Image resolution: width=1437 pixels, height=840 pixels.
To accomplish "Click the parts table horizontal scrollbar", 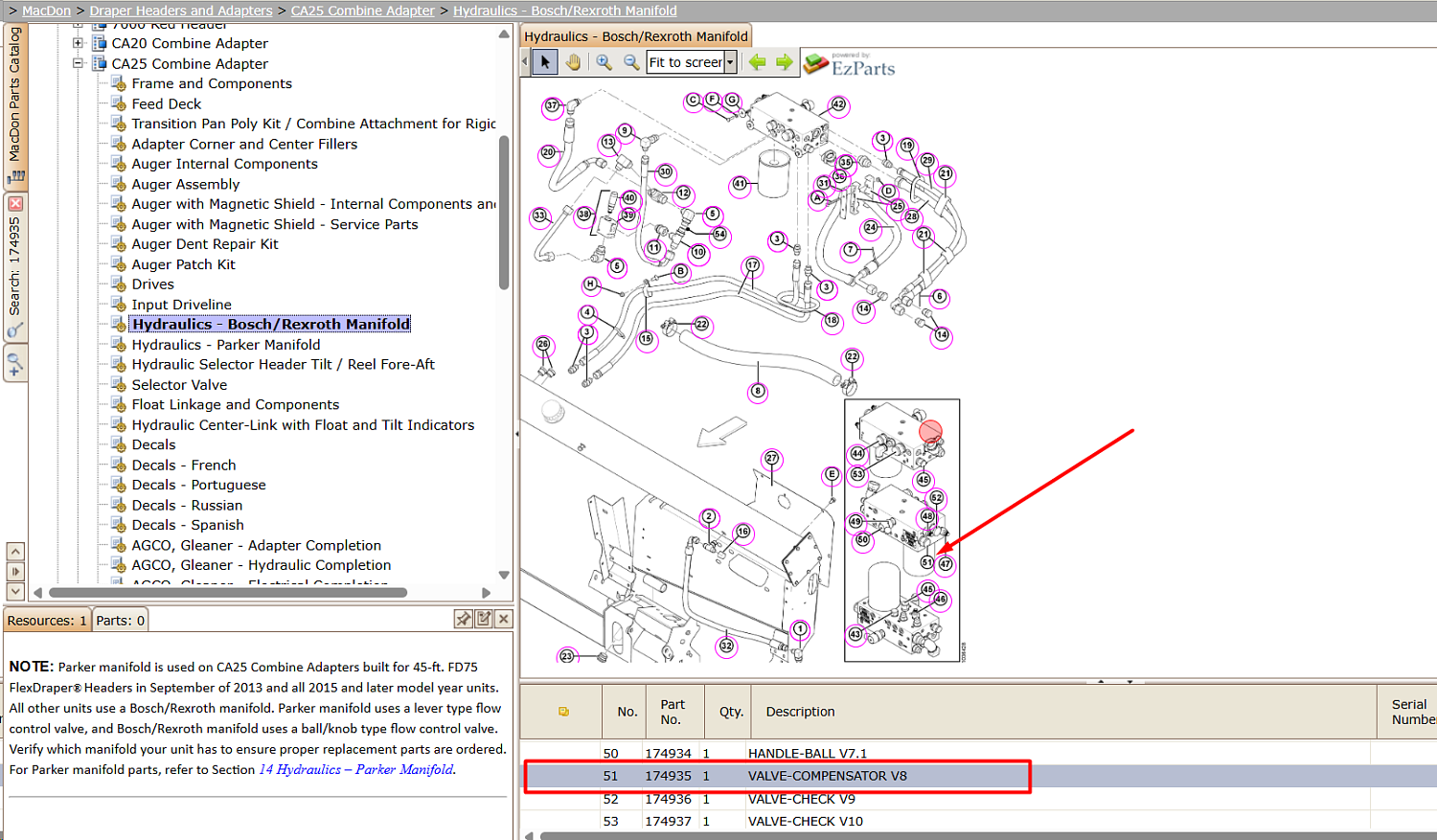I will [988, 835].
